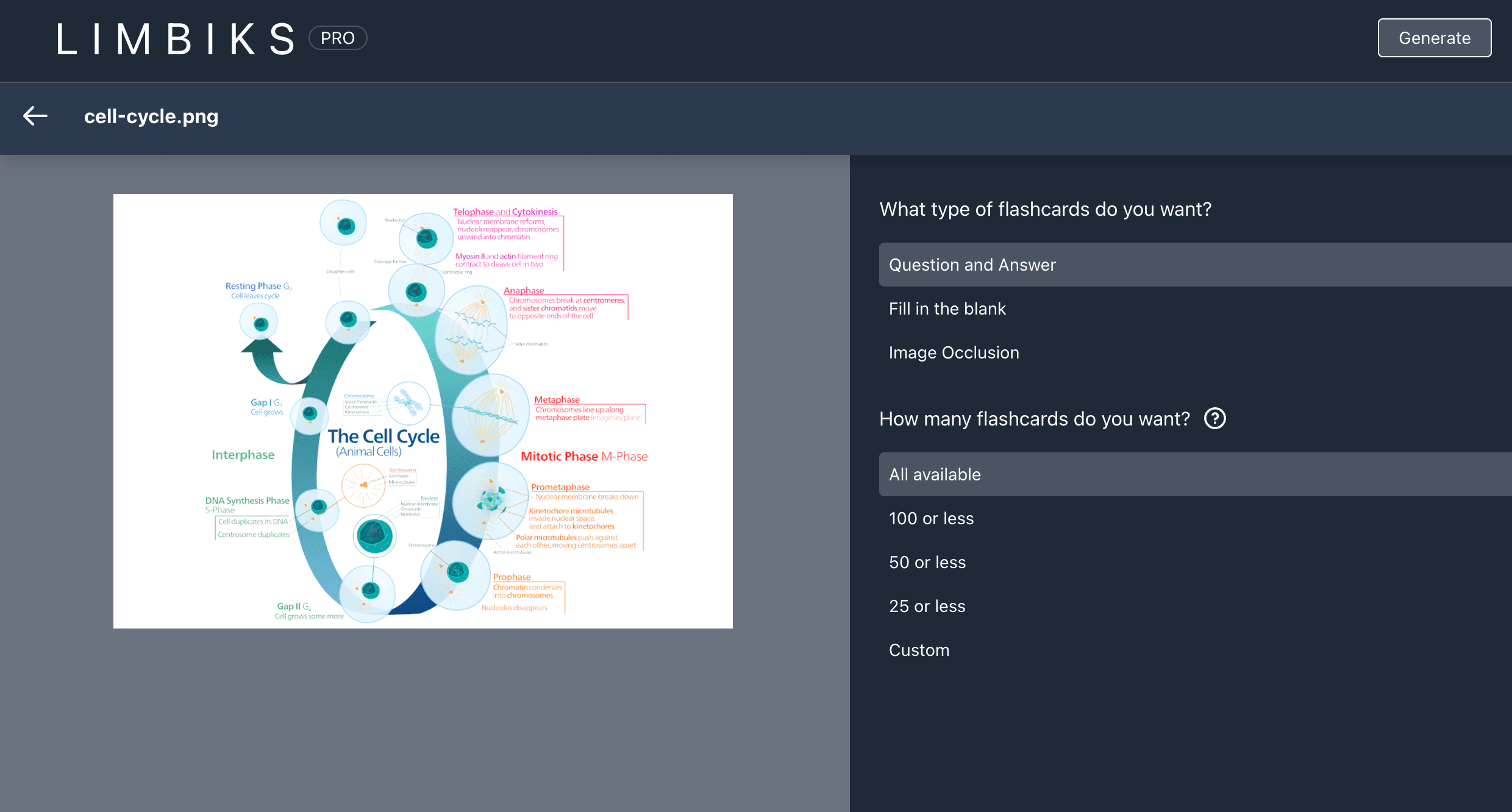Select Image Occlusion flashcard type

coord(954,352)
